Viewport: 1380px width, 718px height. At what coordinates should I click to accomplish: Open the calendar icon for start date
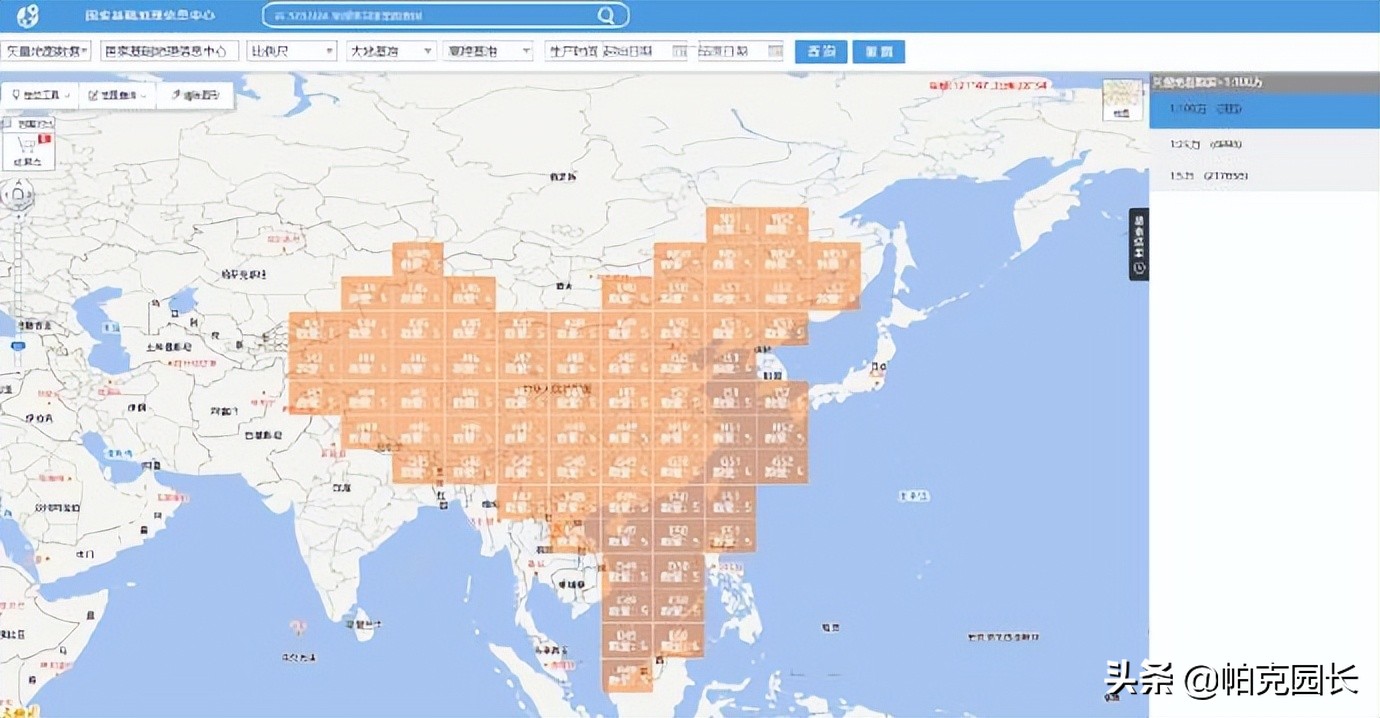[679, 52]
